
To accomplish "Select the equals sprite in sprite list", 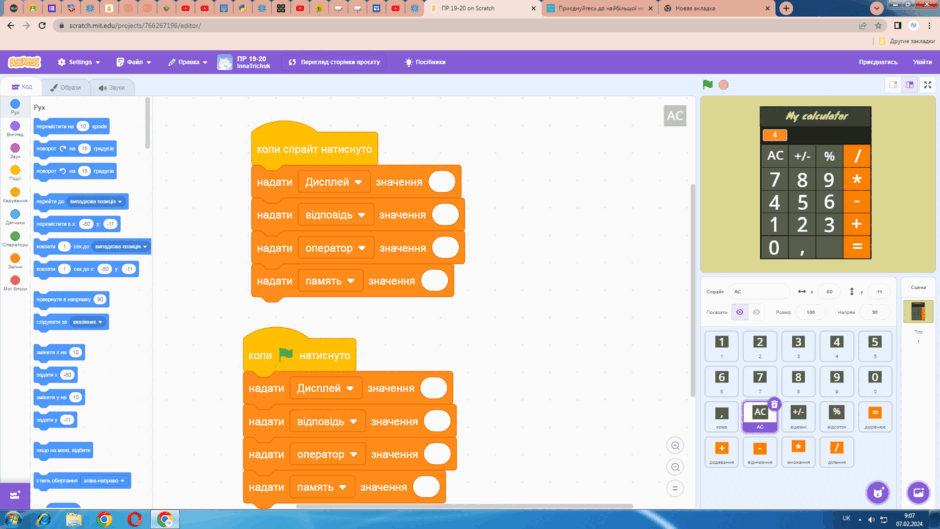I will pos(875,416).
